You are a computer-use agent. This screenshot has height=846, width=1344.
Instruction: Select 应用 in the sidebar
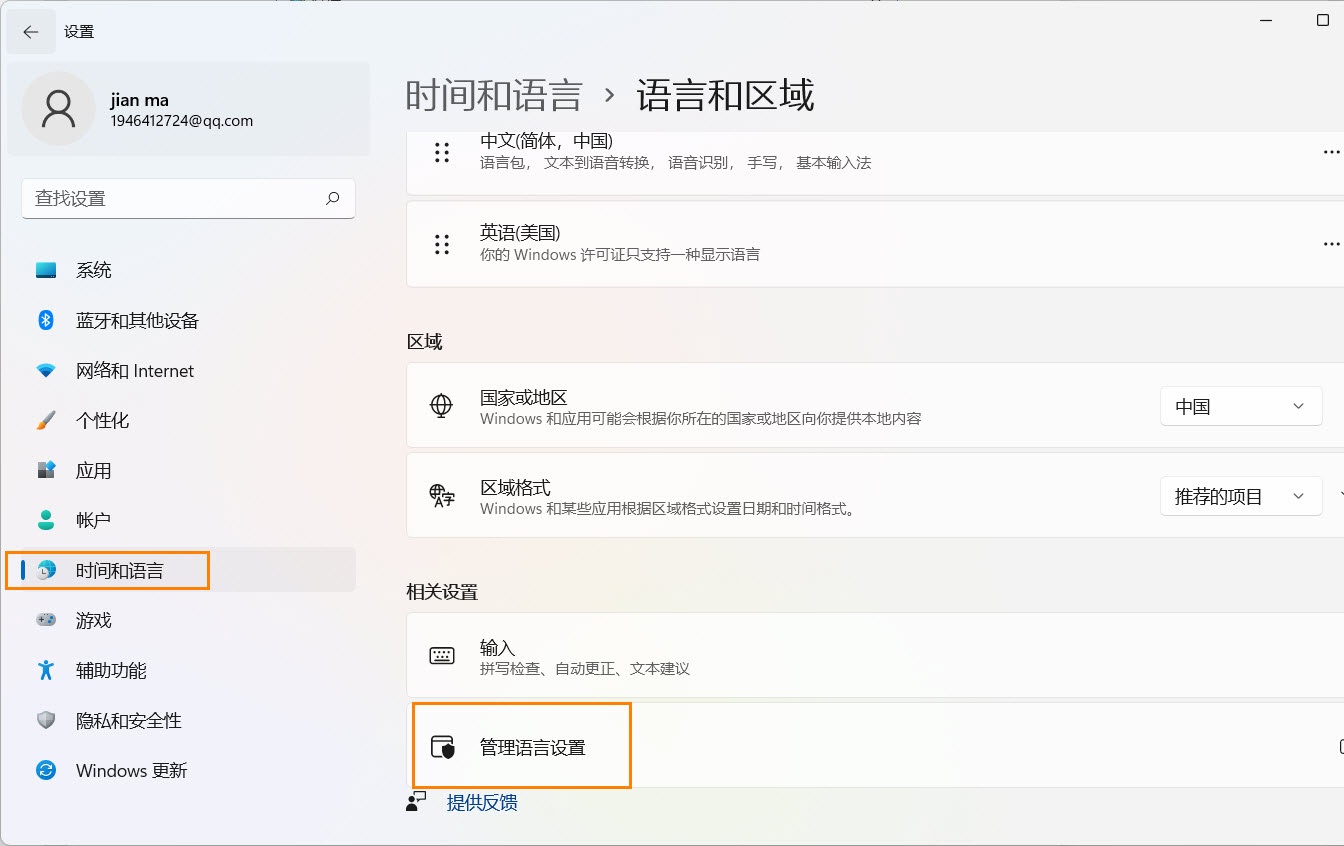[x=188, y=470]
